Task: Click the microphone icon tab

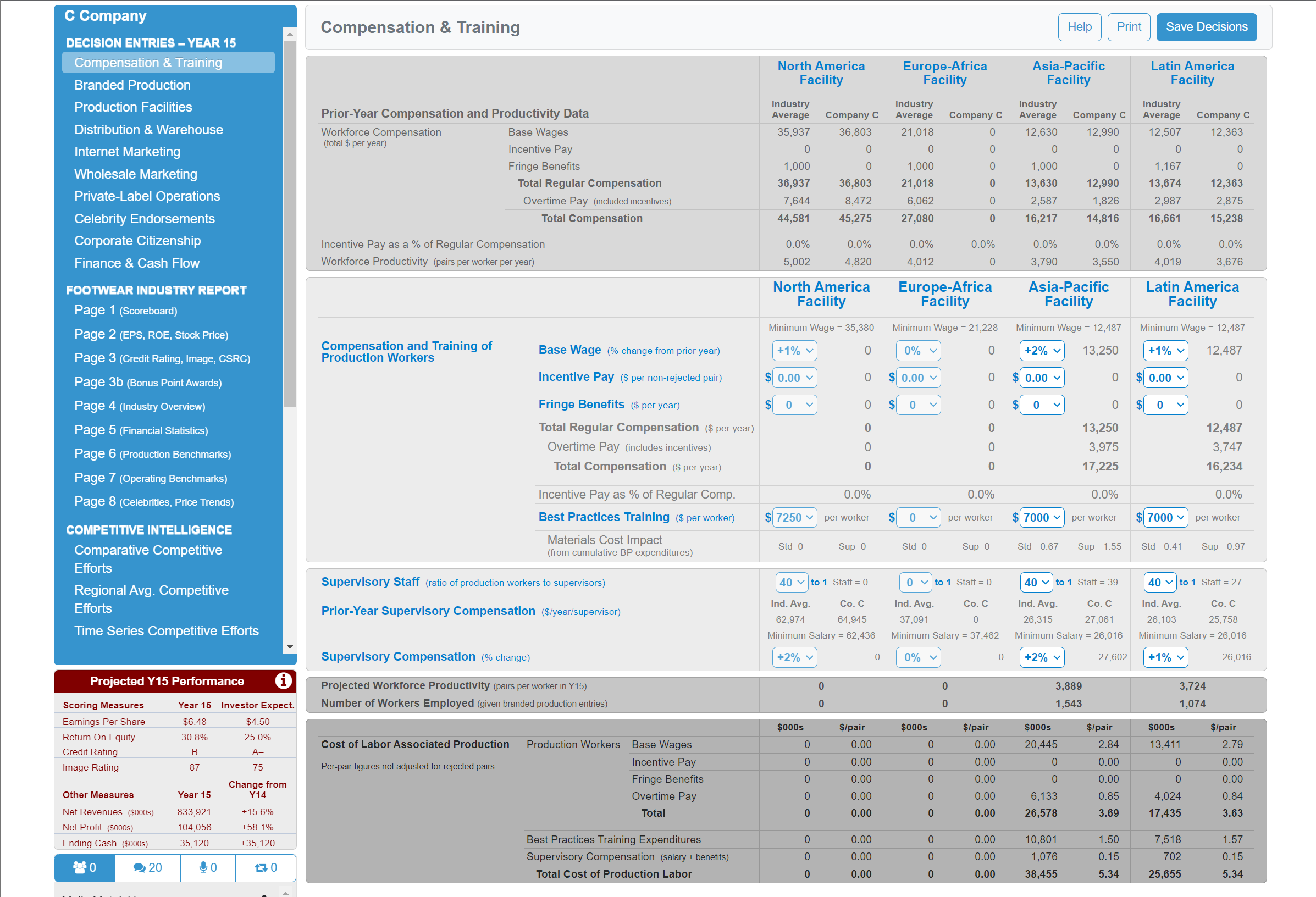Action: (208, 867)
